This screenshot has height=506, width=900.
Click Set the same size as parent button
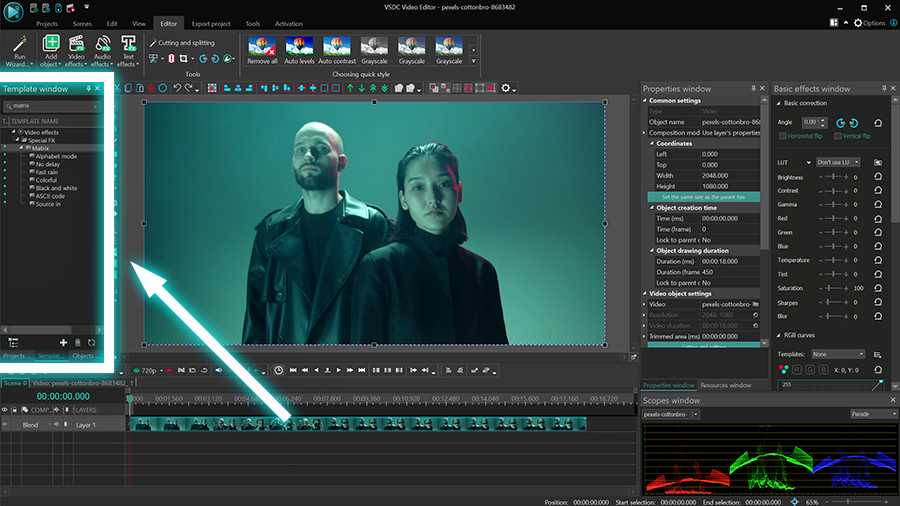pos(704,197)
